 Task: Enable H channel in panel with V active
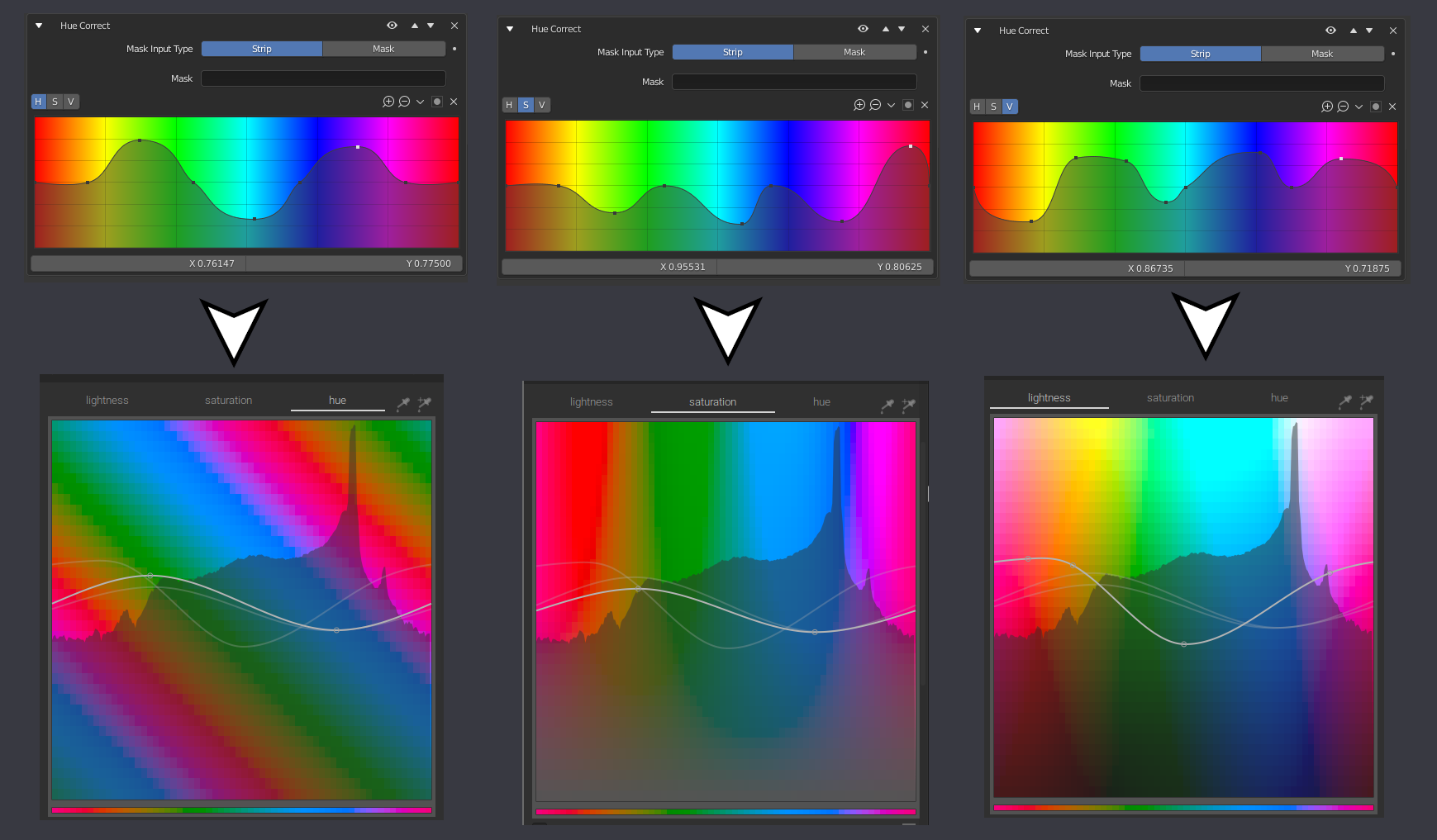[x=977, y=107]
